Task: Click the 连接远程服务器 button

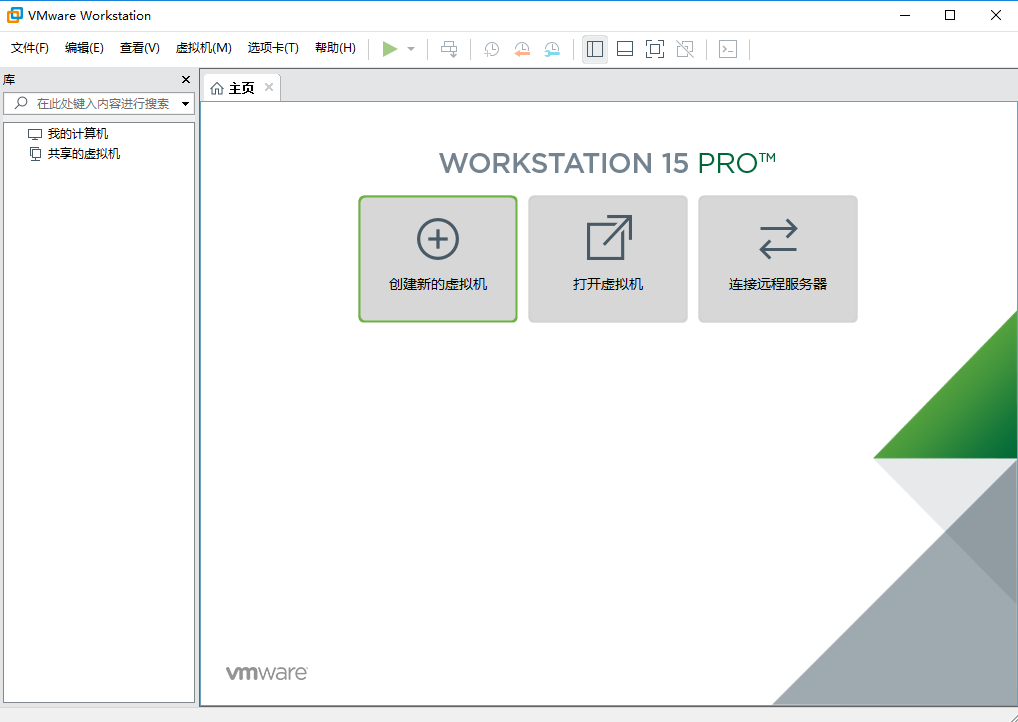Action: click(778, 258)
